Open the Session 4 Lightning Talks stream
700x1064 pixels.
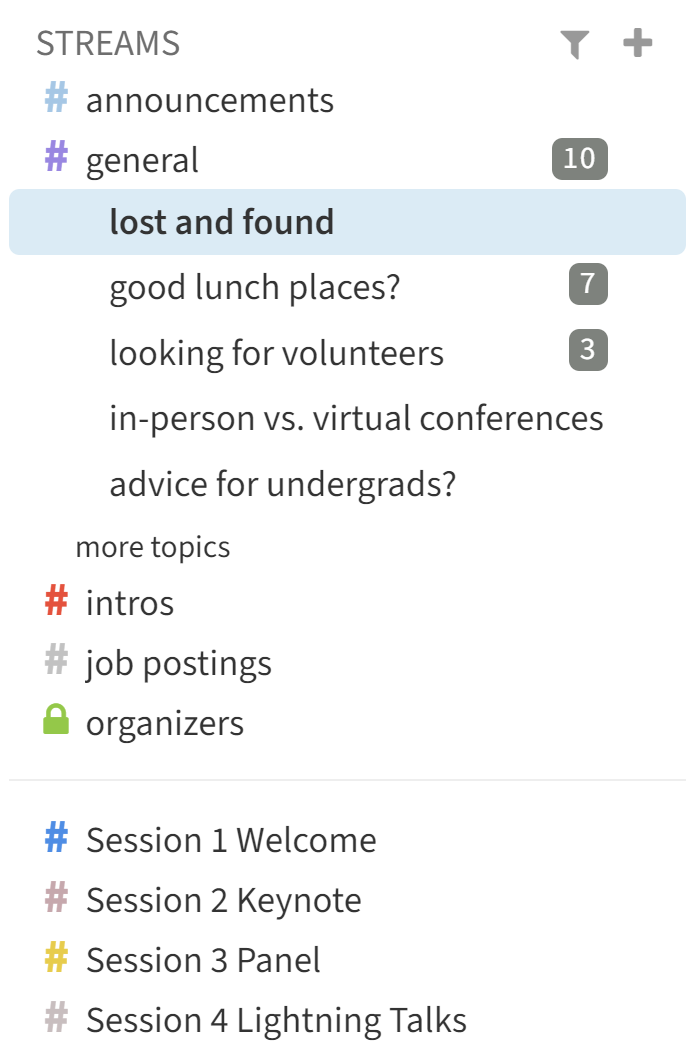click(x=276, y=1020)
